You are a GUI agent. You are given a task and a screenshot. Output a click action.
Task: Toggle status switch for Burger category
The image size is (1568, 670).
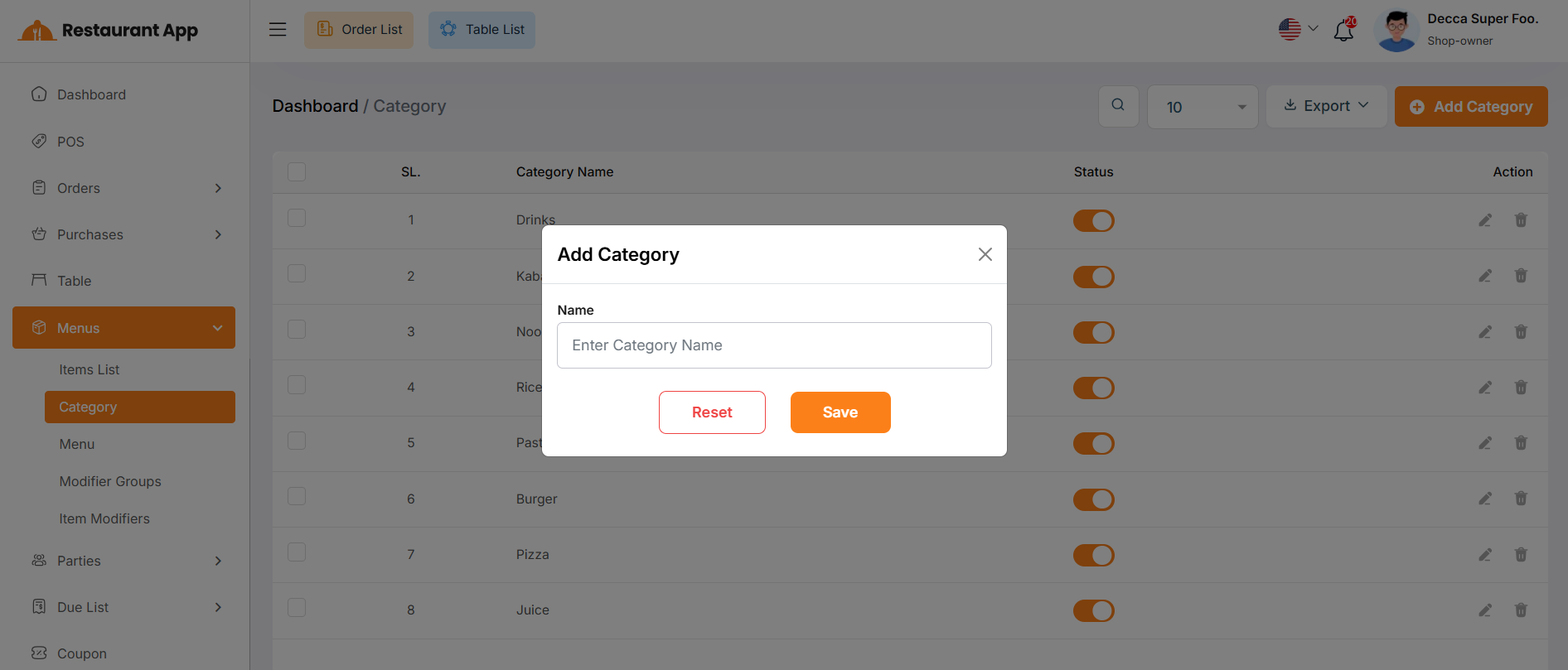1093,499
